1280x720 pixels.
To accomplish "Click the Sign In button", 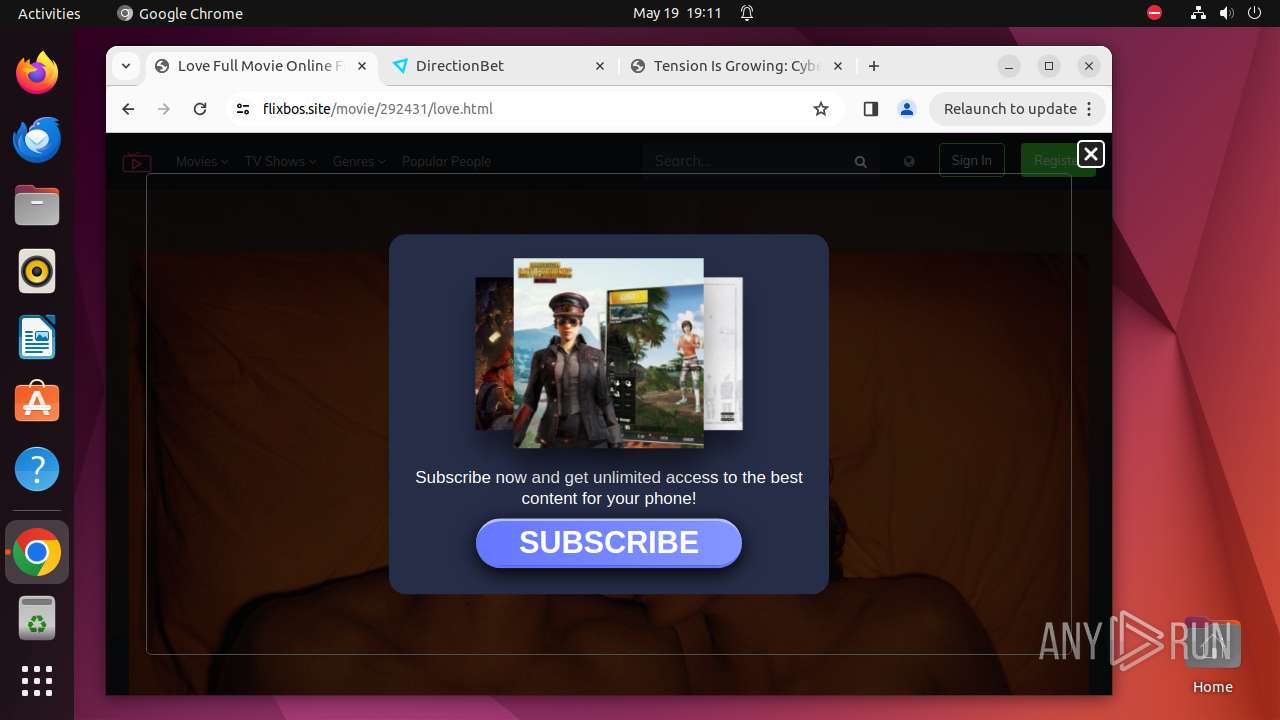I will coord(972,160).
